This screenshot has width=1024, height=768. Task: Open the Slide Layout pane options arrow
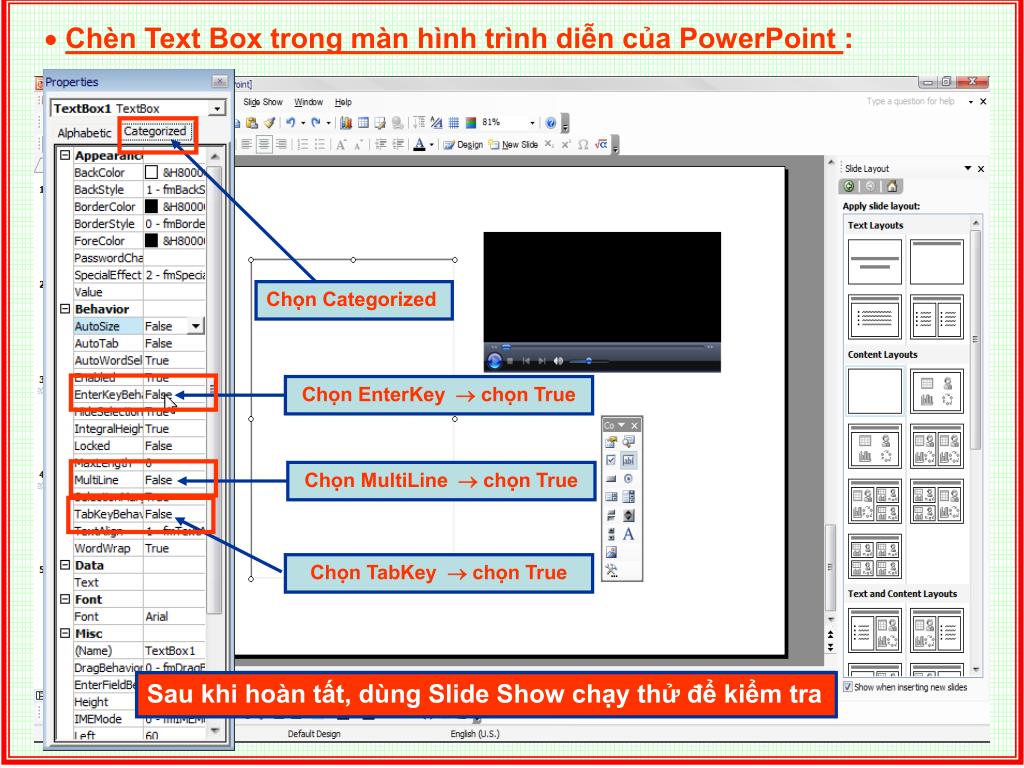[968, 168]
